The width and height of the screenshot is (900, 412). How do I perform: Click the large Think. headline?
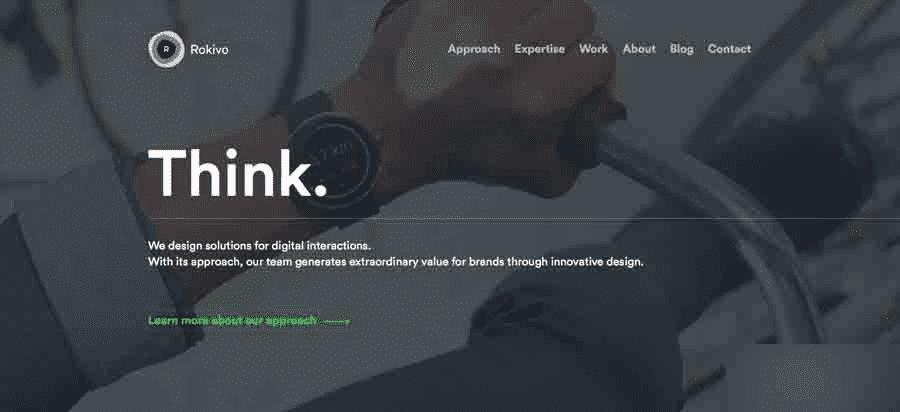point(238,173)
